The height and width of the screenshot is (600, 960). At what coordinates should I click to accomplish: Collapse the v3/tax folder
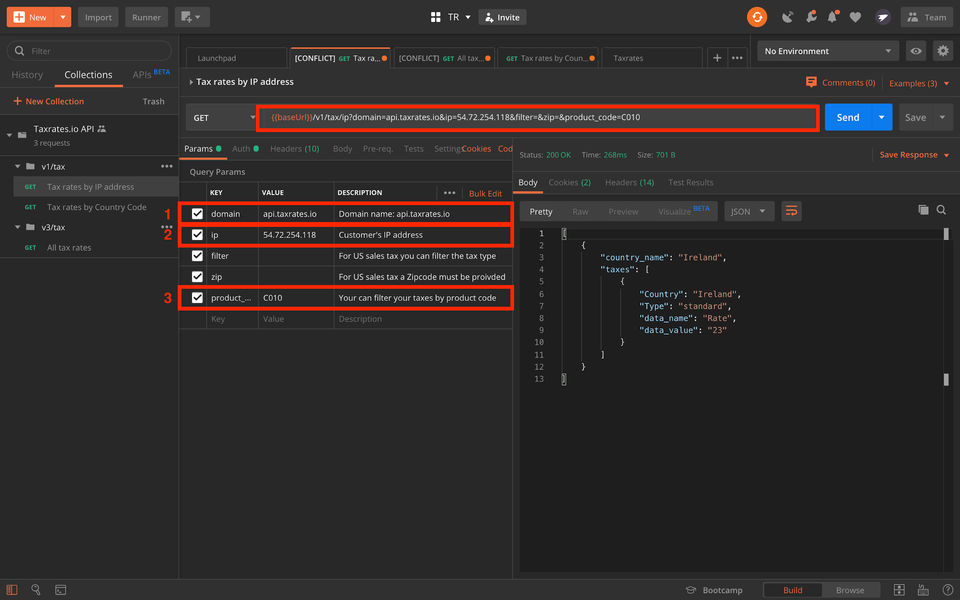(18, 227)
